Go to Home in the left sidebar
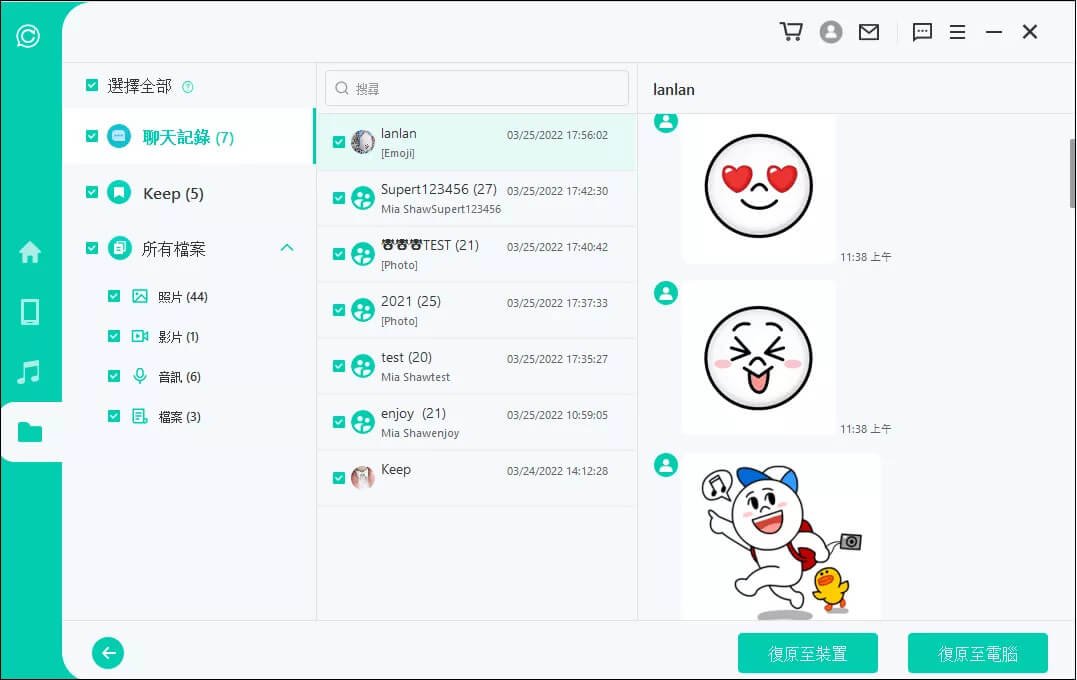Image resolution: width=1077 pixels, height=680 pixels. point(30,252)
